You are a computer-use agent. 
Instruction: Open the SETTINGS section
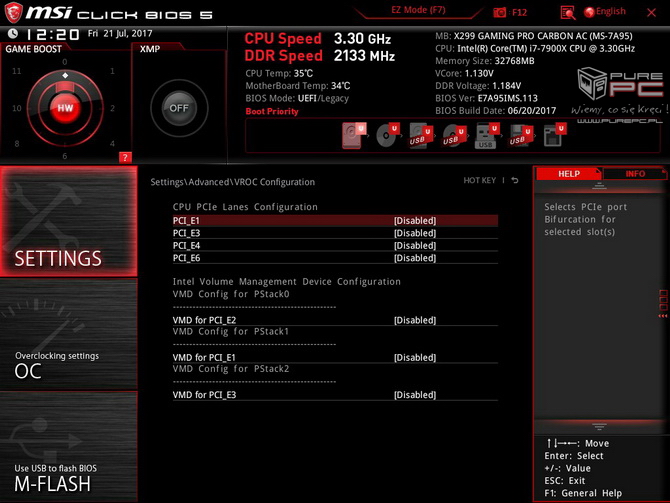[69, 221]
